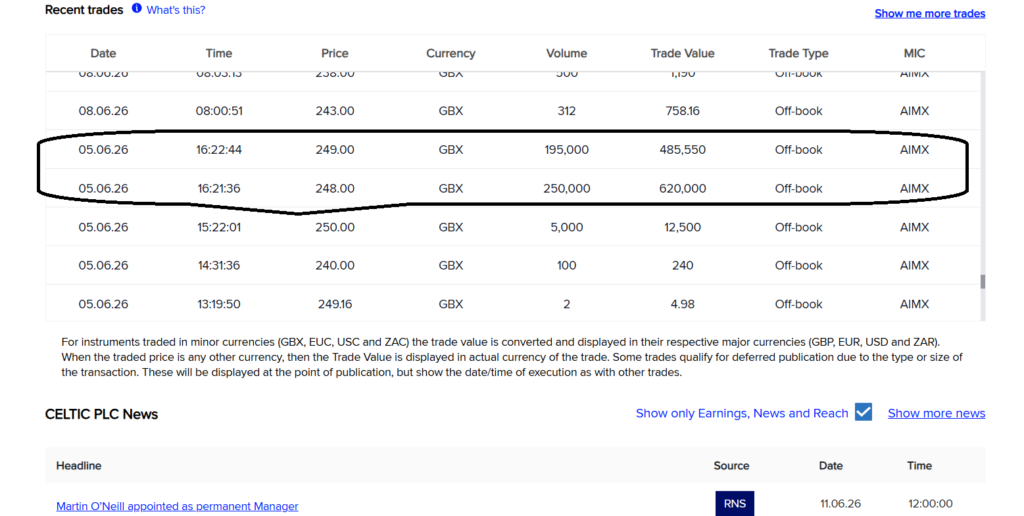
Task: Click the trades table scrollbar thumb
Action: coord(982,282)
